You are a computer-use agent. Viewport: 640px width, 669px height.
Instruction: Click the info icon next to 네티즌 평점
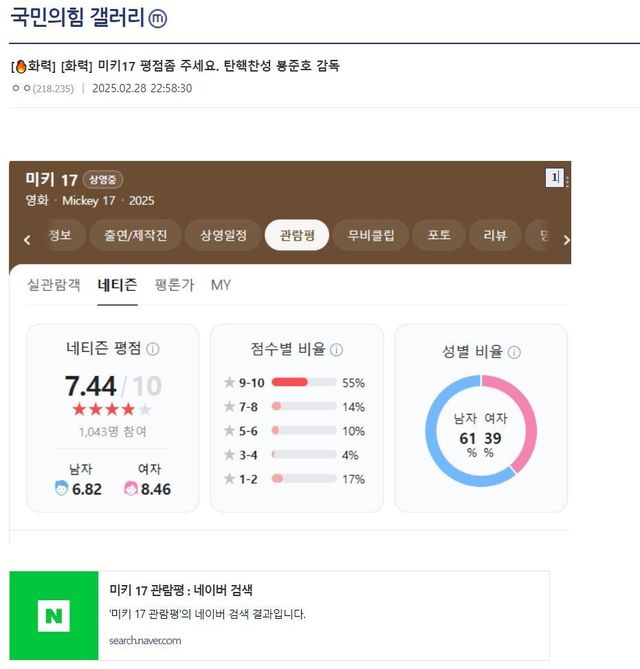pyautogui.click(x=153, y=349)
